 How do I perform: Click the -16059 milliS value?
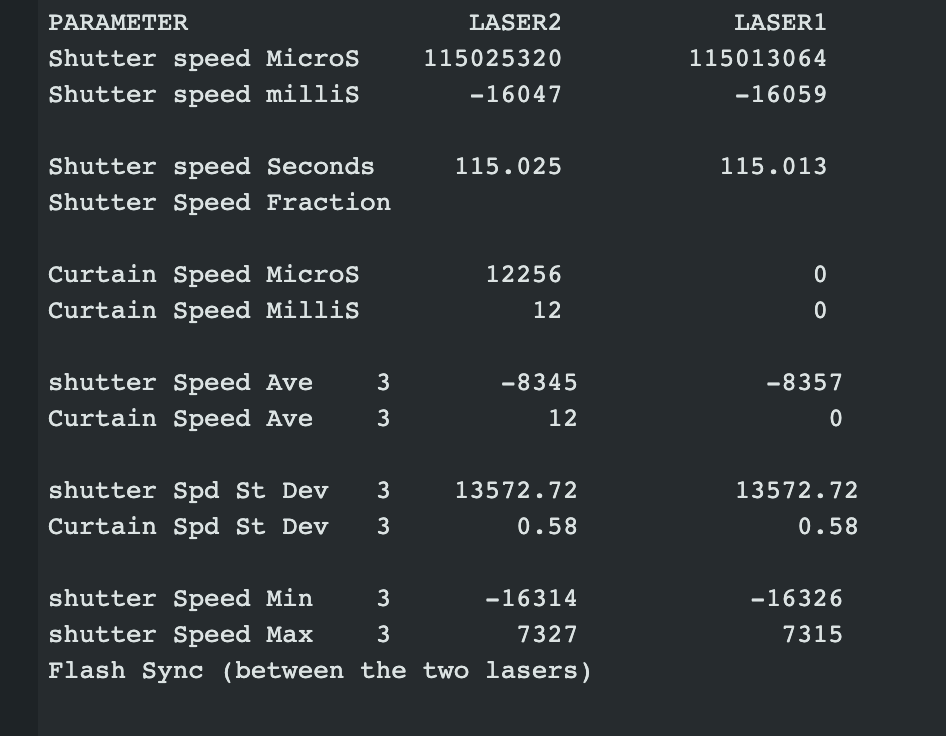(x=780, y=94)
